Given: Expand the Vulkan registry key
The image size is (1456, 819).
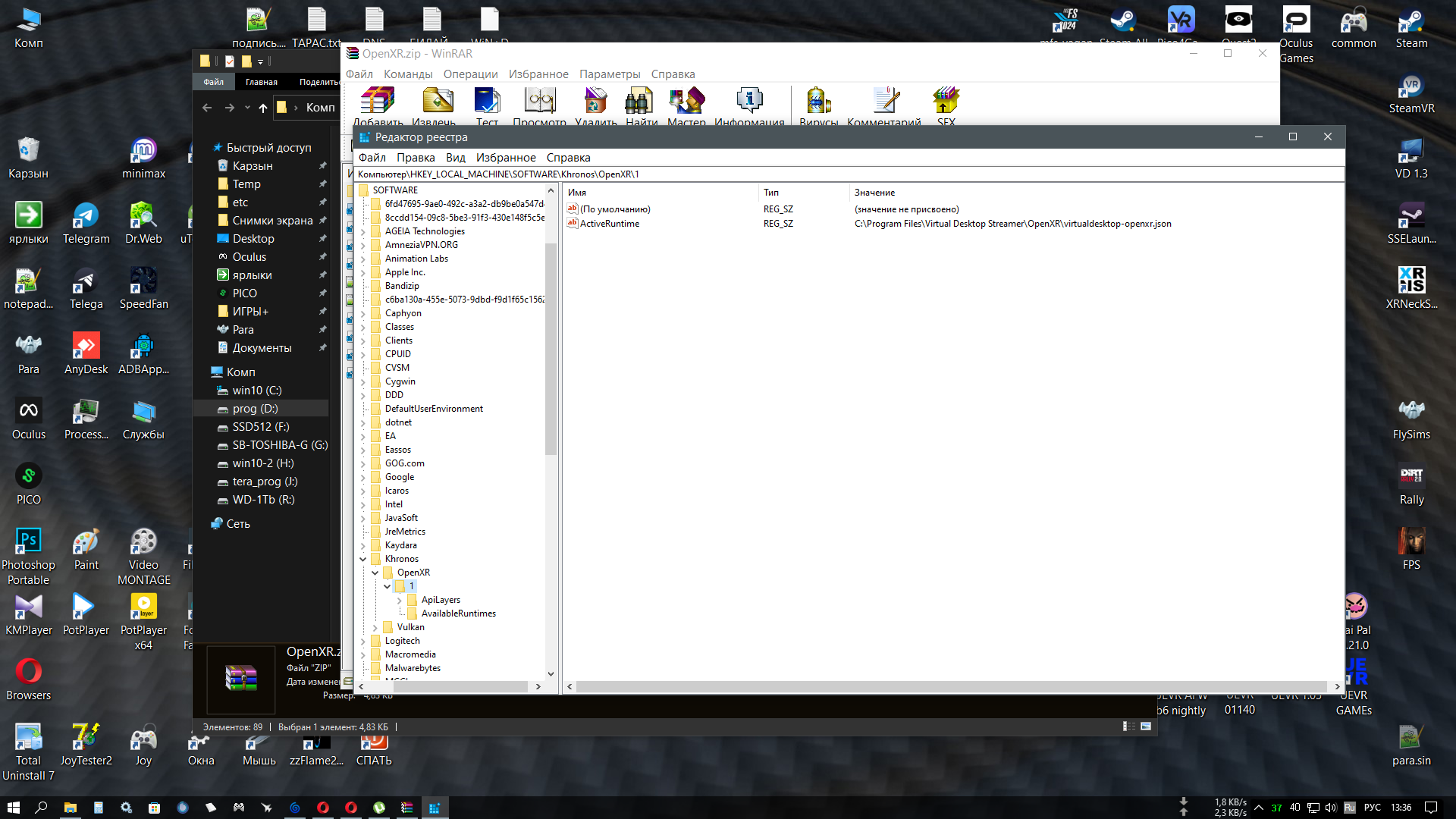Looking at the screenshot, I should pos(375,627).
